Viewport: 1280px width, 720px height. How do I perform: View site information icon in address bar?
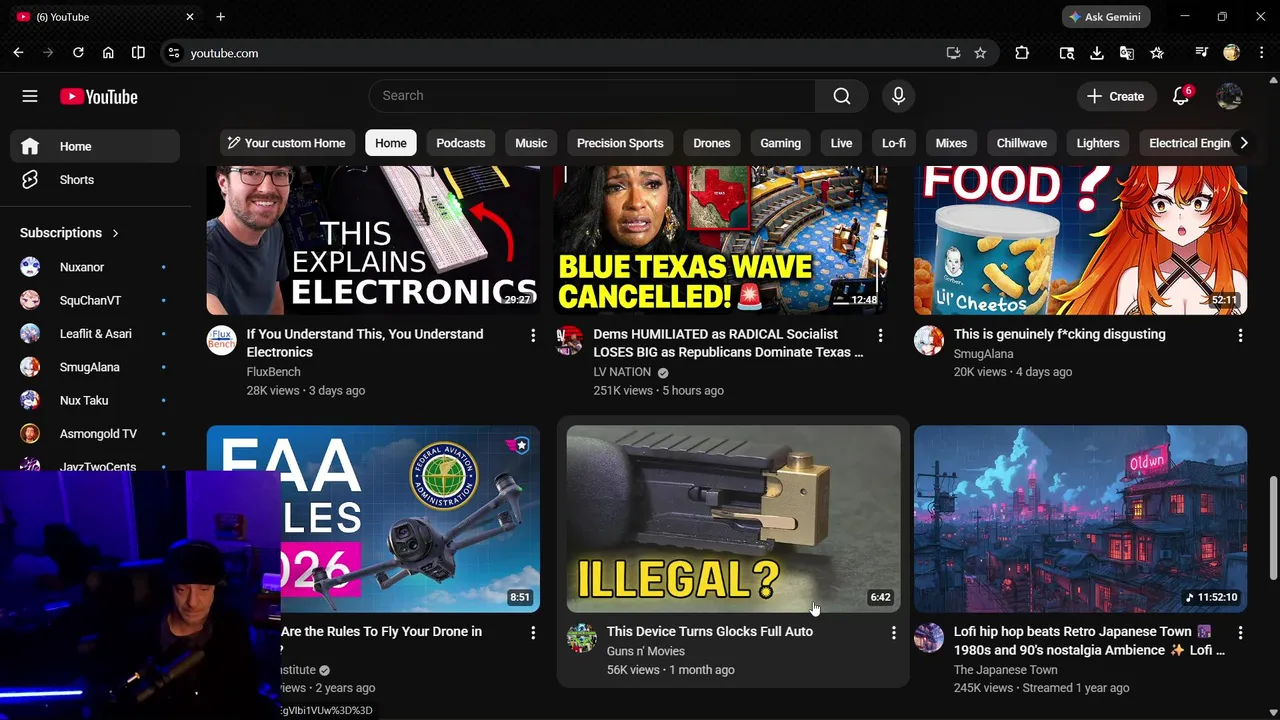coord(173,53)
